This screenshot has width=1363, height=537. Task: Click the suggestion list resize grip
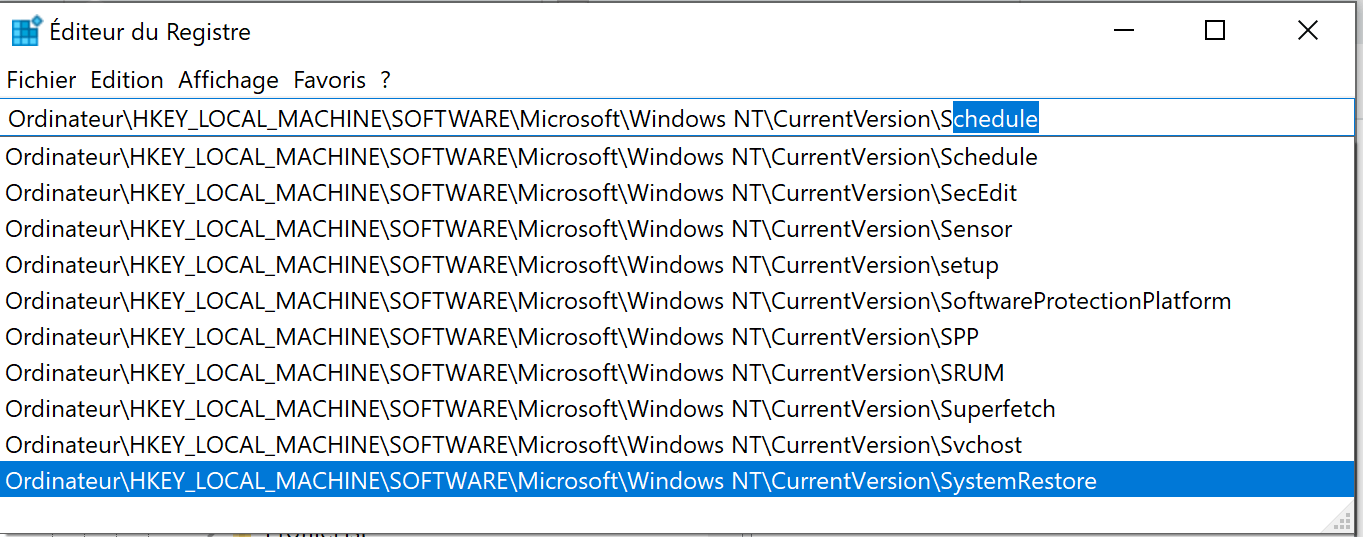coord(1341,517)
